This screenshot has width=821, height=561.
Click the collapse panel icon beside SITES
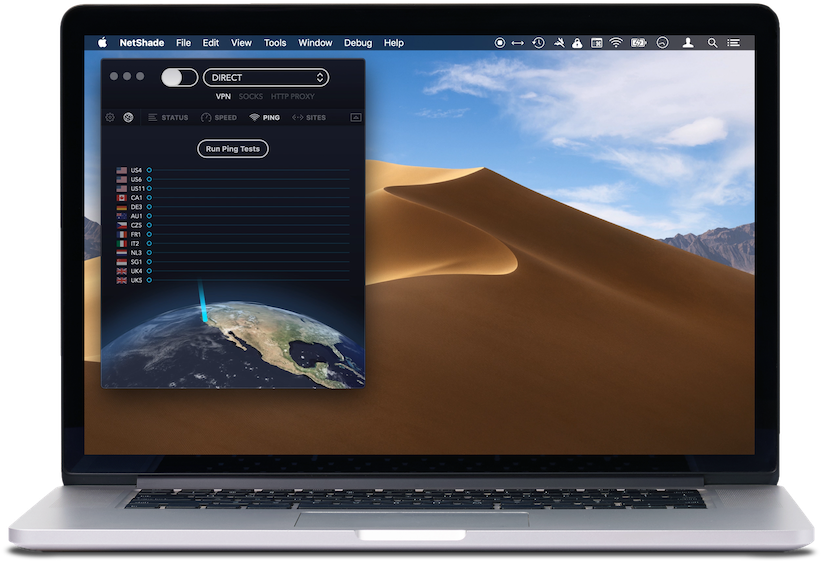click(356, 117)
